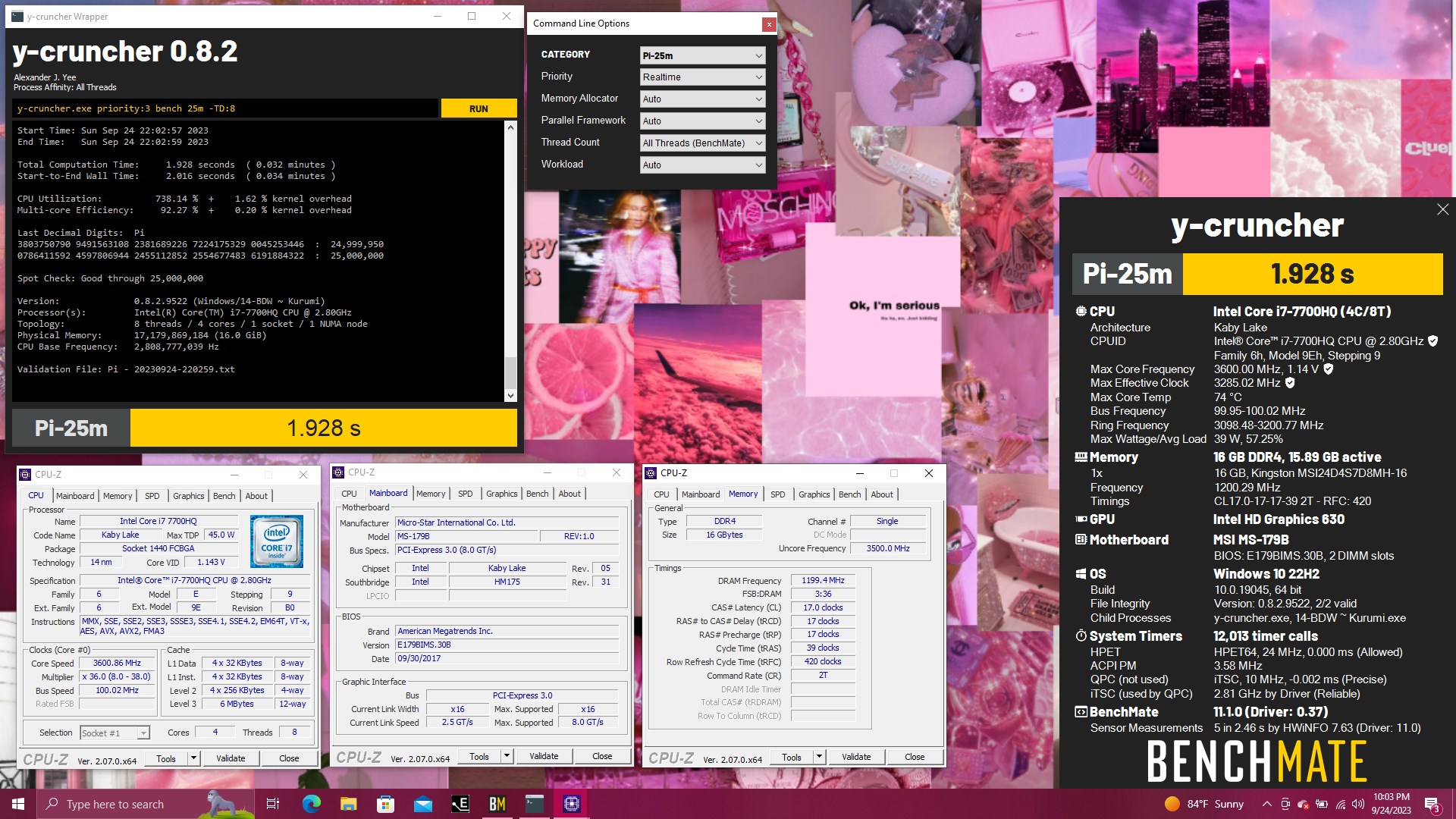Screen dimensions: 1456x819
Task: Click the CPU-Z title icon in the middle window
Action: point(338,472)
